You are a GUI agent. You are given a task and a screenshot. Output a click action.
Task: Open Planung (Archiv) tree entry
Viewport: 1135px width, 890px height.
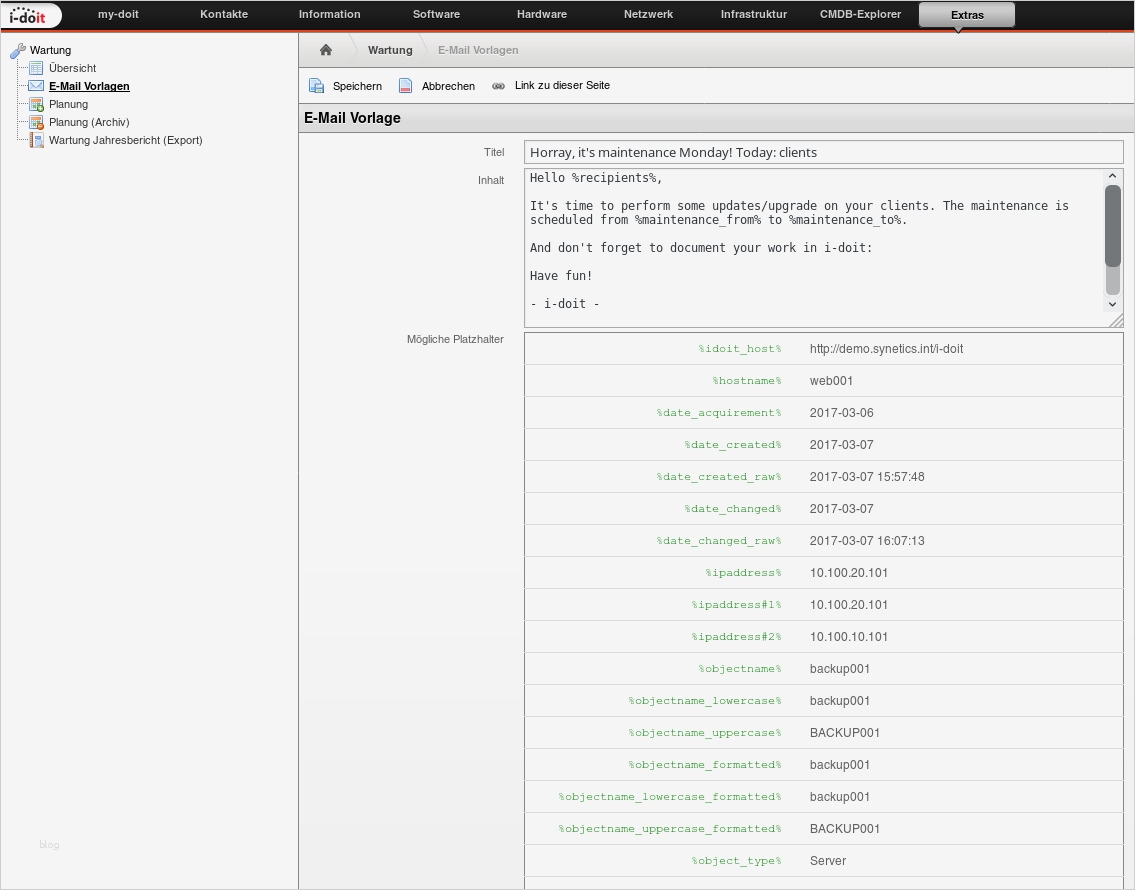[89, 122]
